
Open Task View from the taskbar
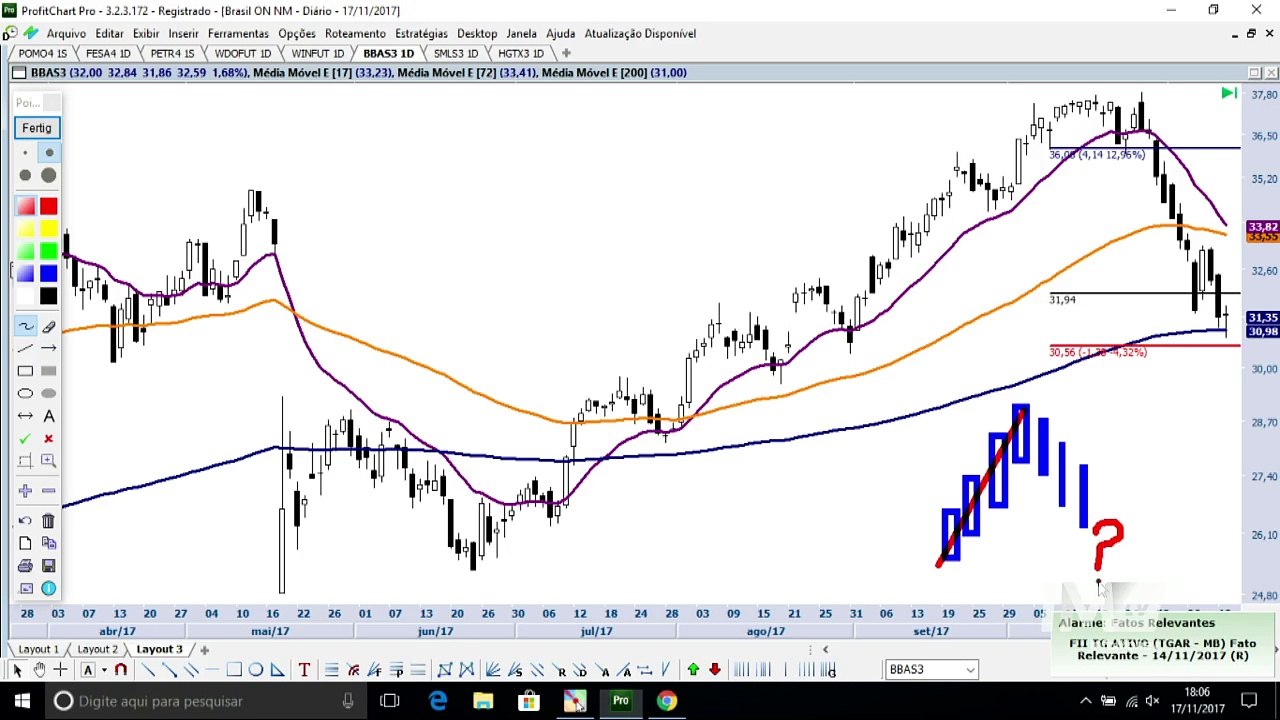pos(390,701)
